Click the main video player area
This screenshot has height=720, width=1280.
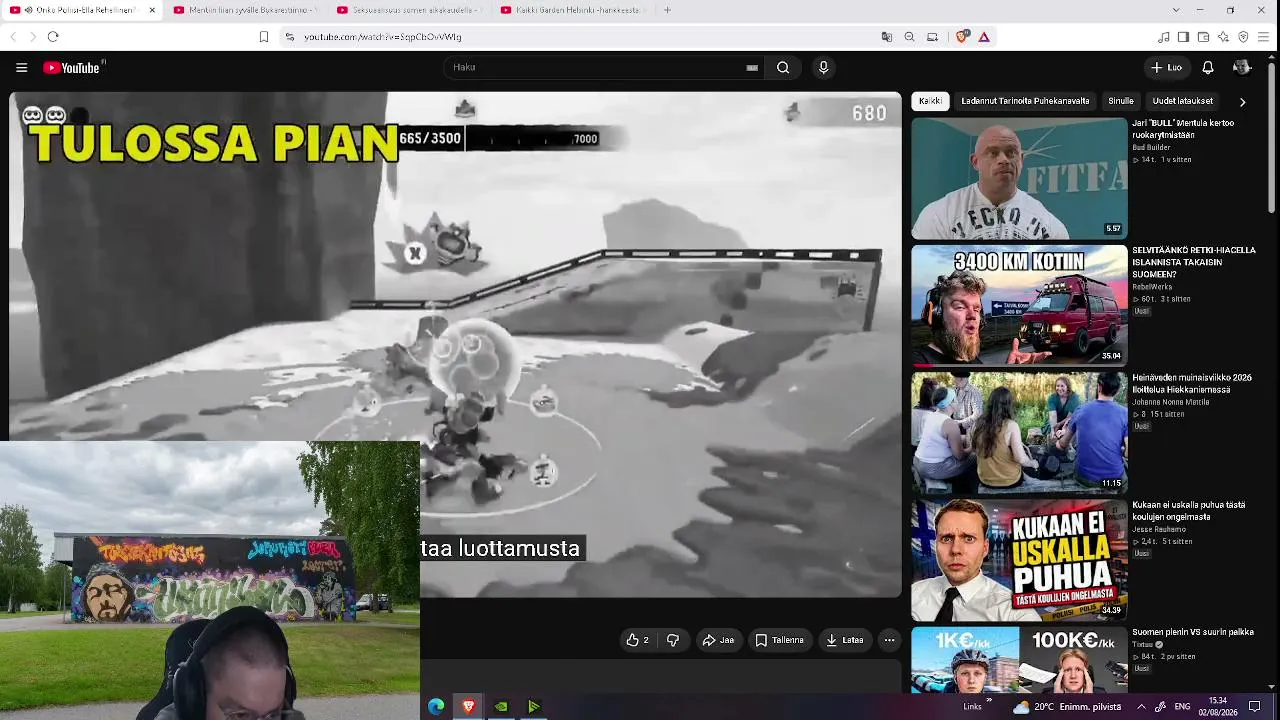pos(455,344)
